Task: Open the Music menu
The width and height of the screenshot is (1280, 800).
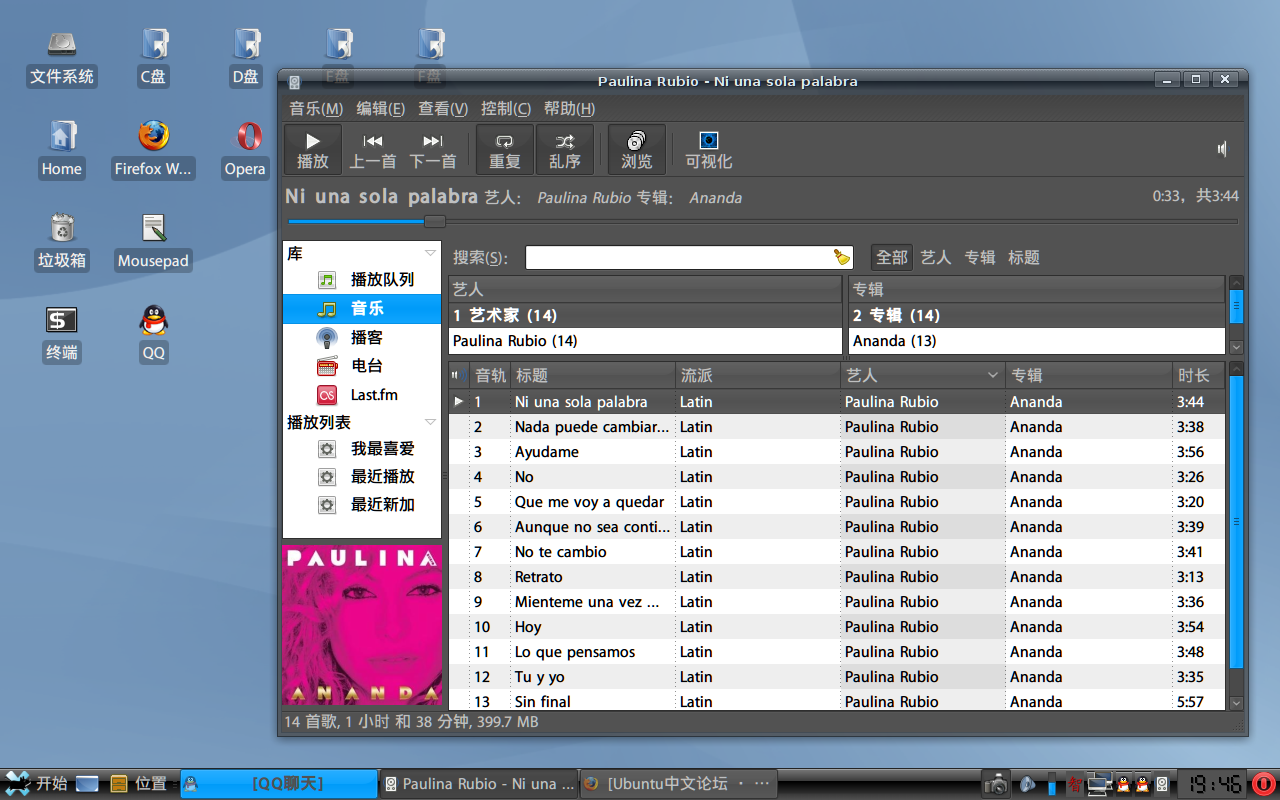Action: click(316, 109)
